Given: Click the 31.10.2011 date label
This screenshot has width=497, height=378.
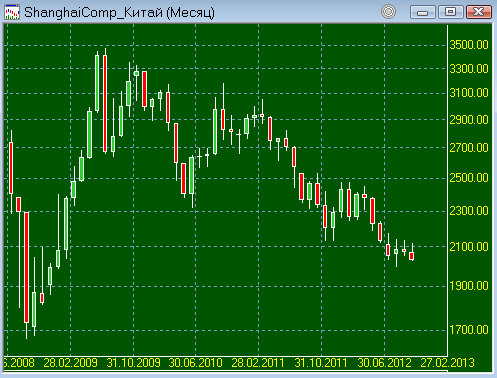Looking at the screenshot, I should click(321, 363).
